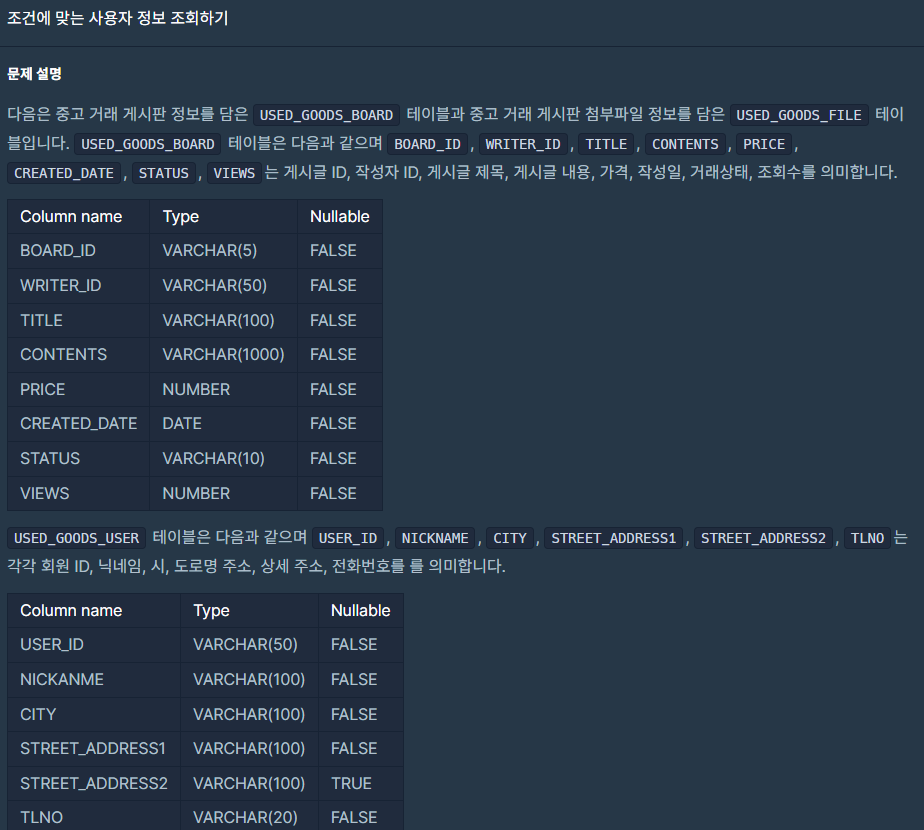Select the USED_GOODS_USER inline code tag
Viewport: 924px width, 830px height.
tap(77, 538)
